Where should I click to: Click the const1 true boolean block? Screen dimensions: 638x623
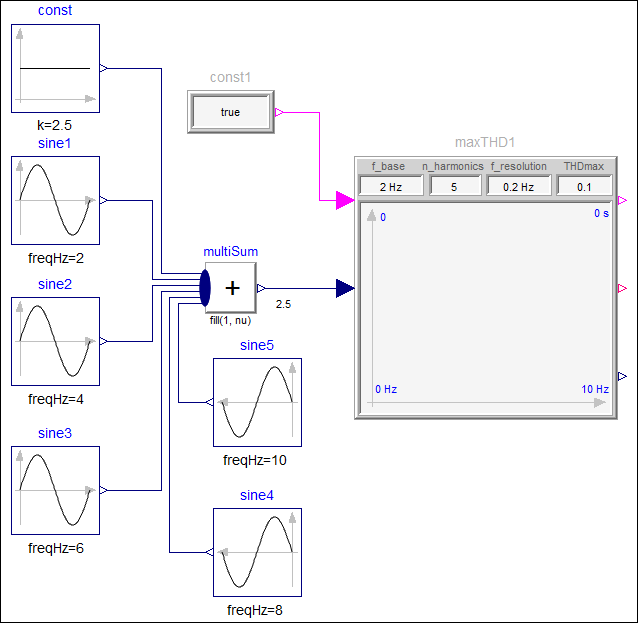(x=230, y=112)
